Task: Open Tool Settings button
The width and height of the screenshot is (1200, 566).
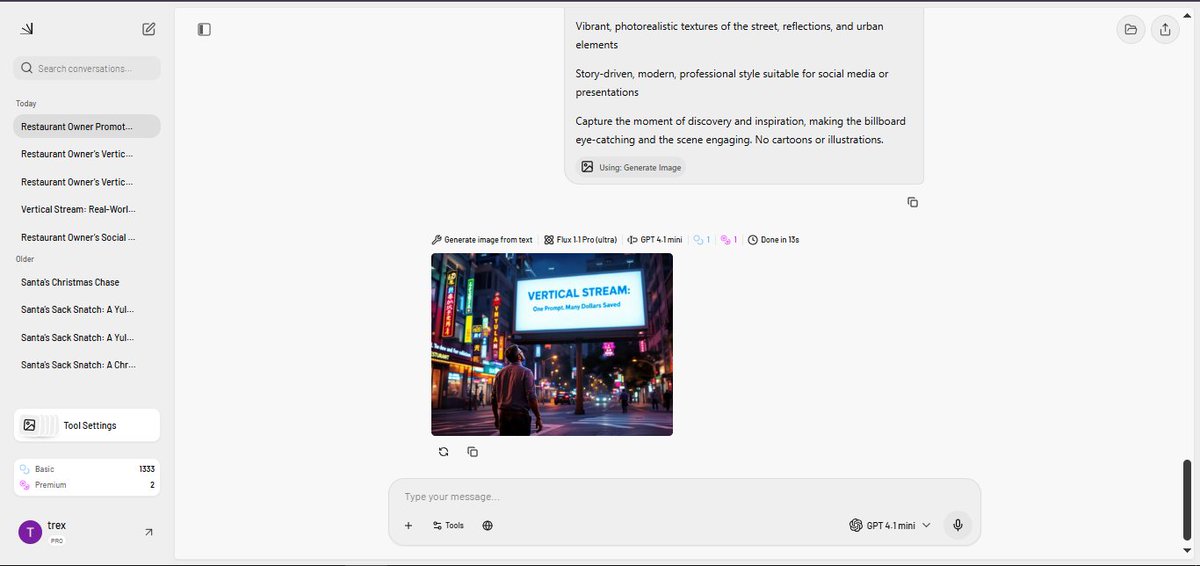Action: [87, 425]
